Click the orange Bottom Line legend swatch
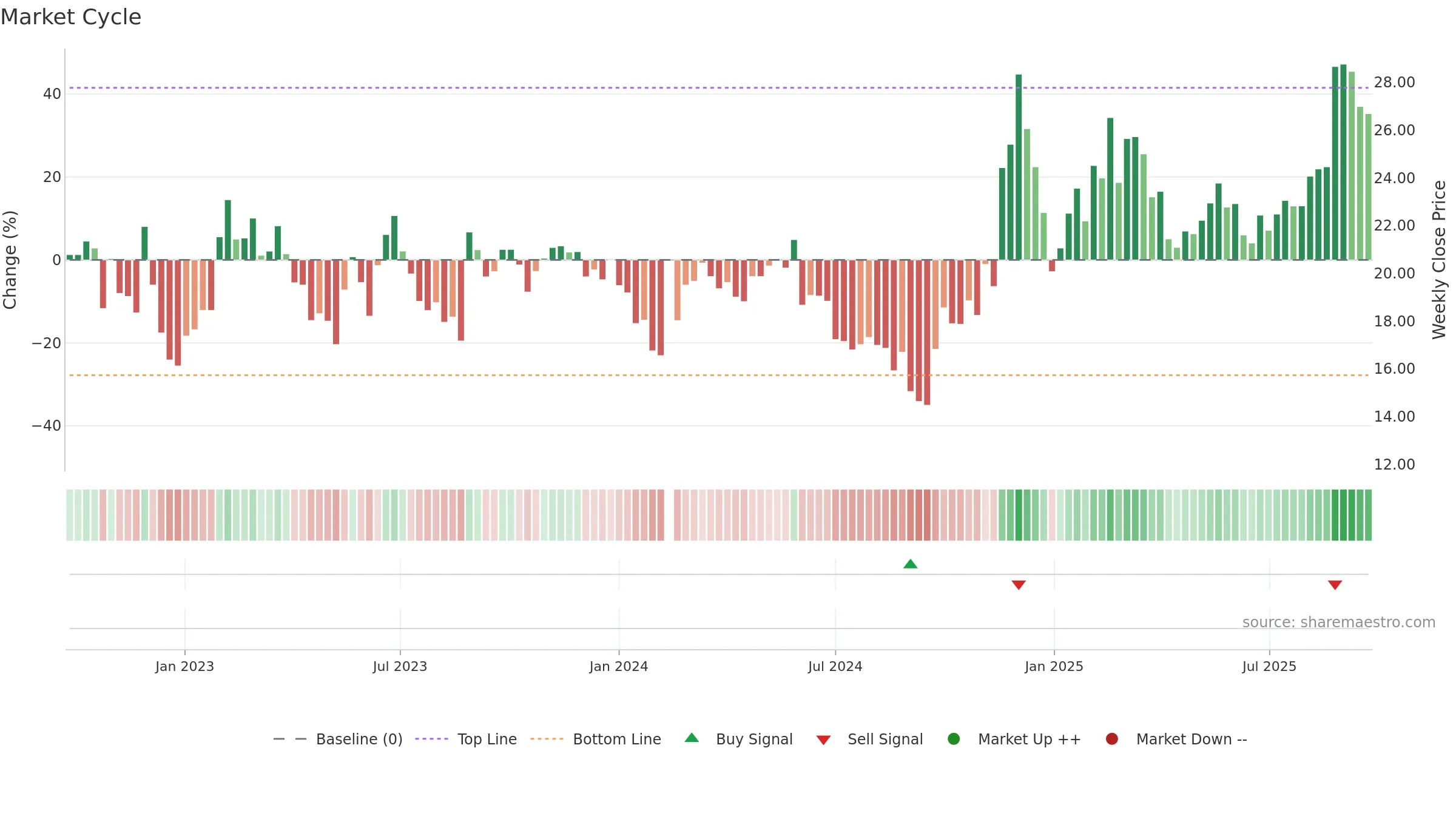The width and height of the screenshot is (1456, 819). [x=547, y=739]
